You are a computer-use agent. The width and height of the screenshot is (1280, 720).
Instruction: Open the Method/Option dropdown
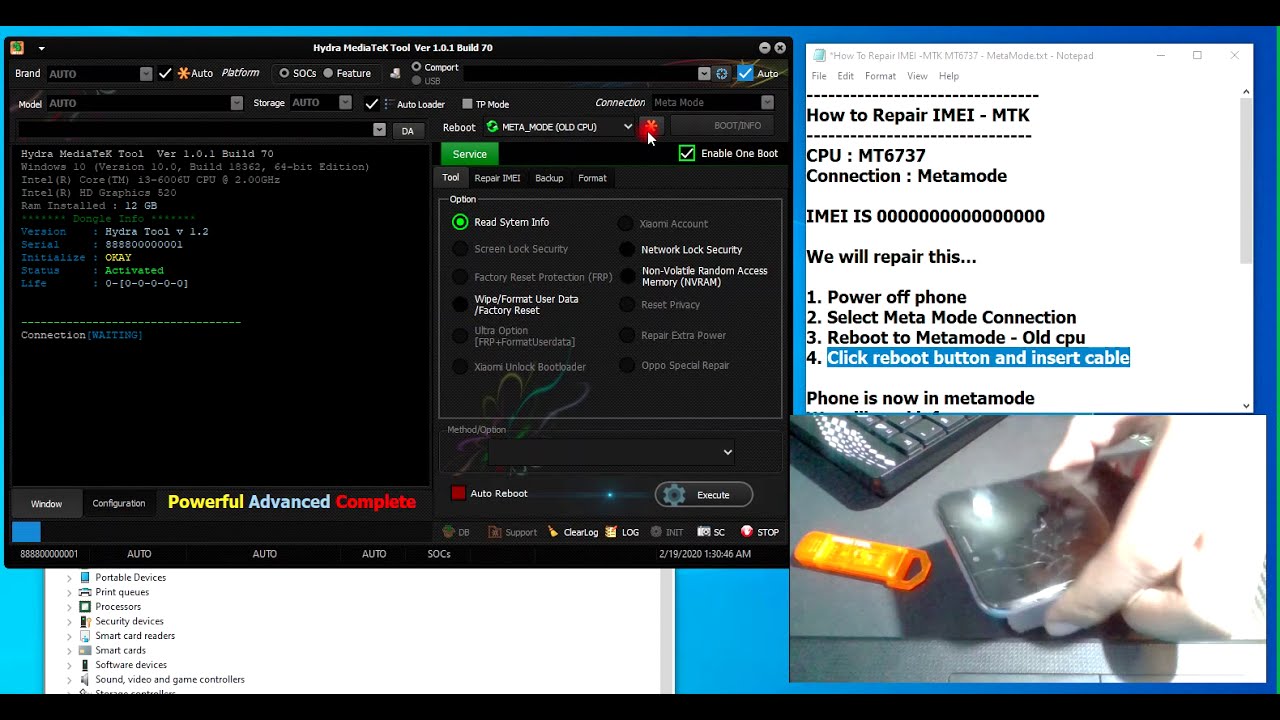pyautogui.click(x=728, y=452)
